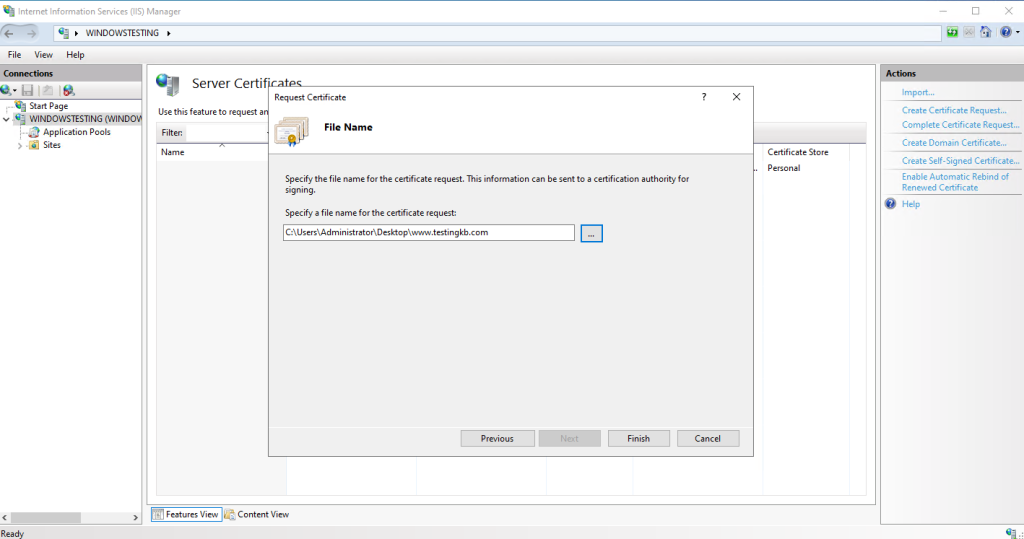This screenshot has width=1024, height=539.
Task: Click the Save connections floppy icon
Action: tap(27, 90)
